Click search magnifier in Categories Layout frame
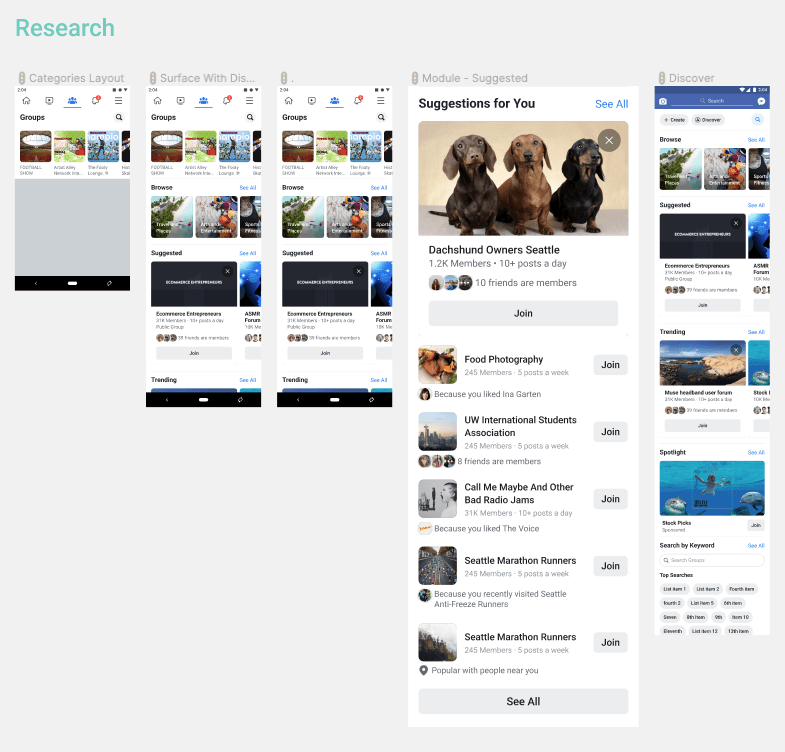Image resolution: width=785 pixels, height=752 pixels. point(119,117)
